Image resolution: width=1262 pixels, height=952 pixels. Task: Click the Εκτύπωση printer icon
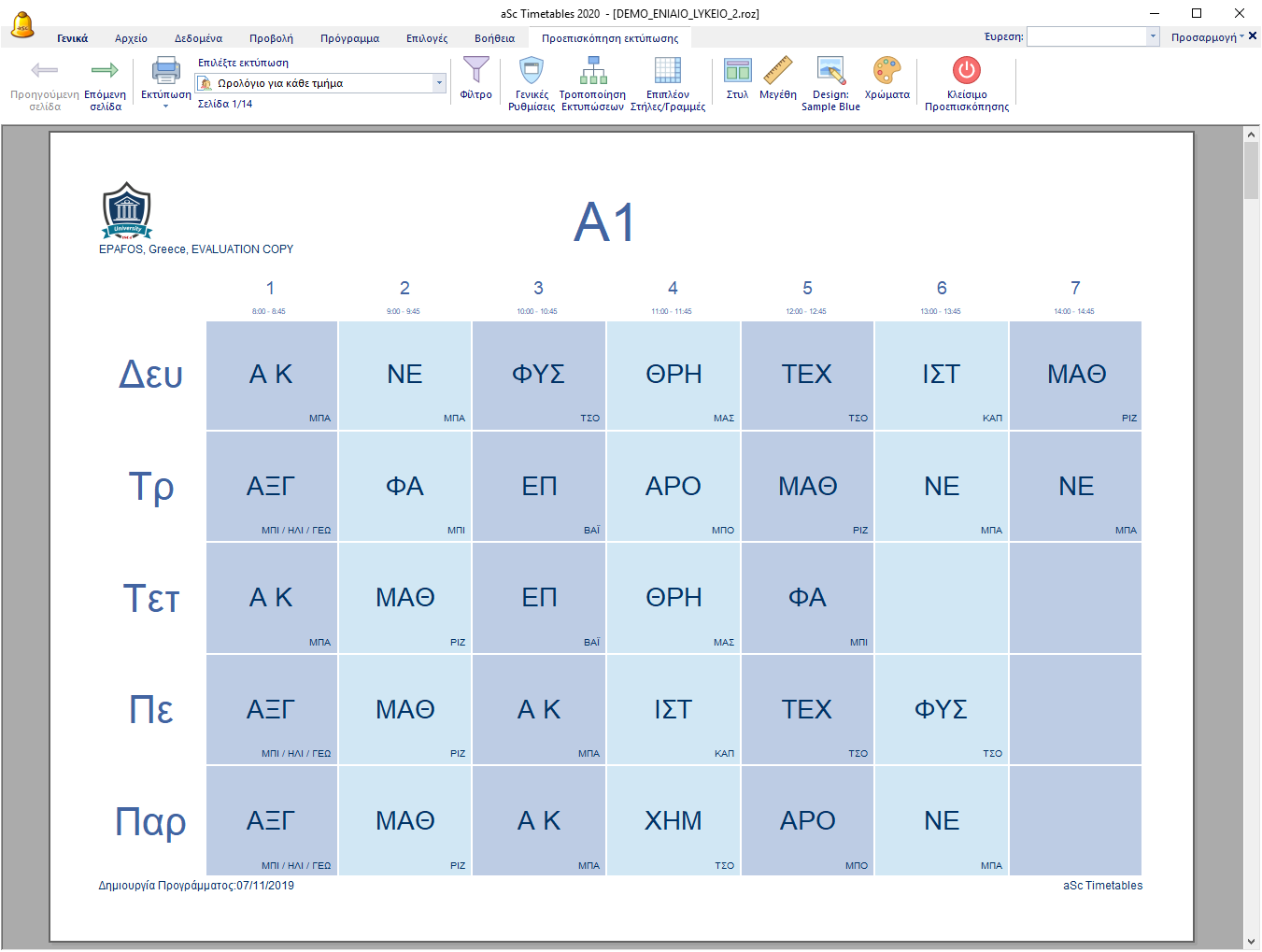point(165,71)
